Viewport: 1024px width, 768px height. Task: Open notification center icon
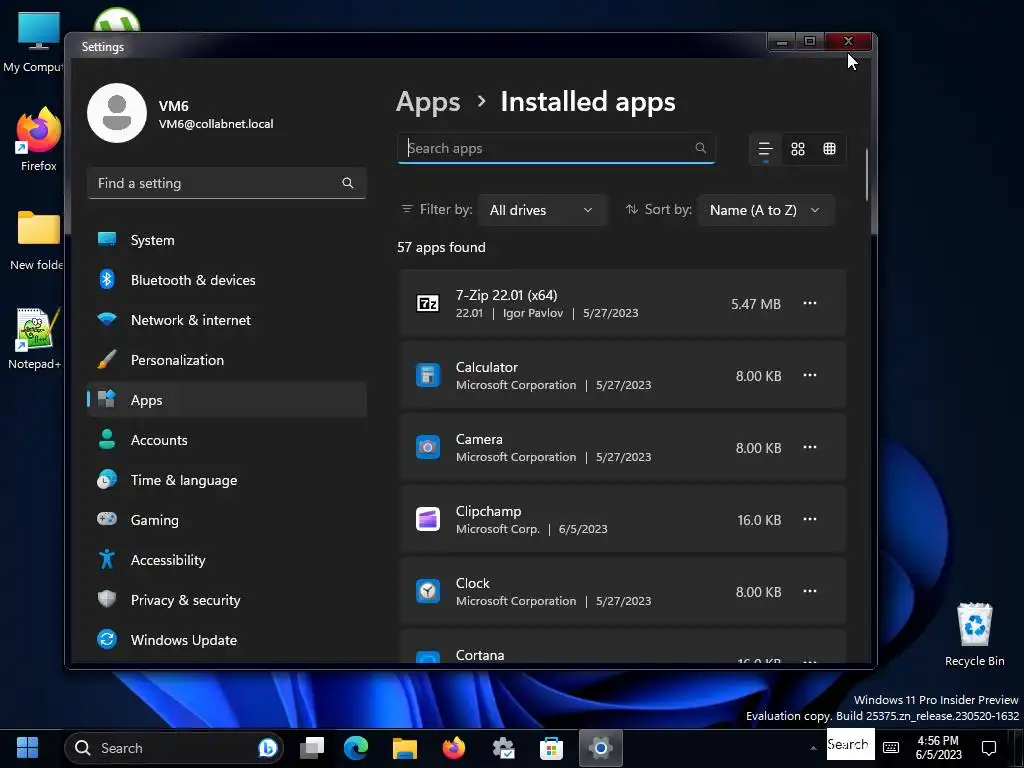point(989,748)
